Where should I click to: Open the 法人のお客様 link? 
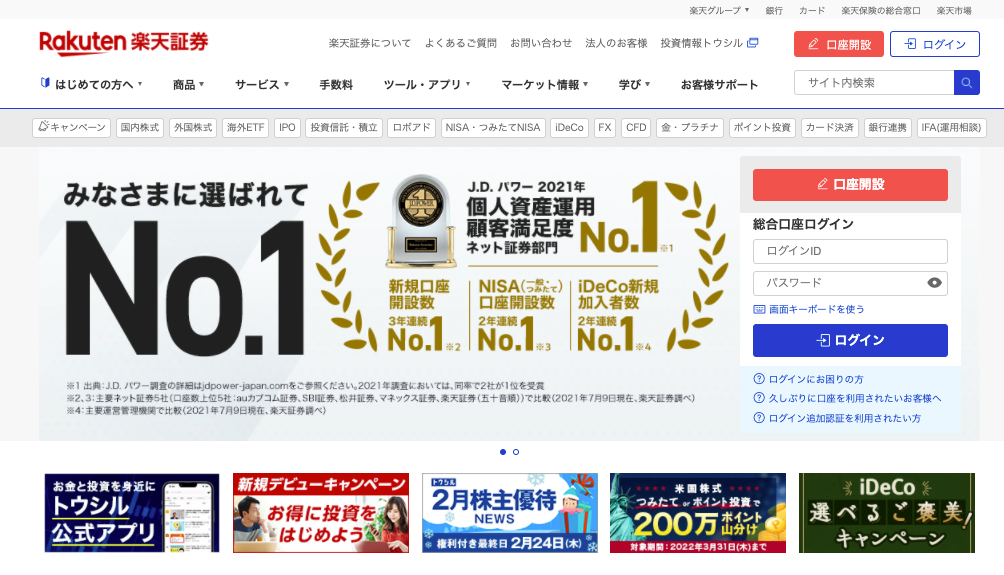(616, 43)
